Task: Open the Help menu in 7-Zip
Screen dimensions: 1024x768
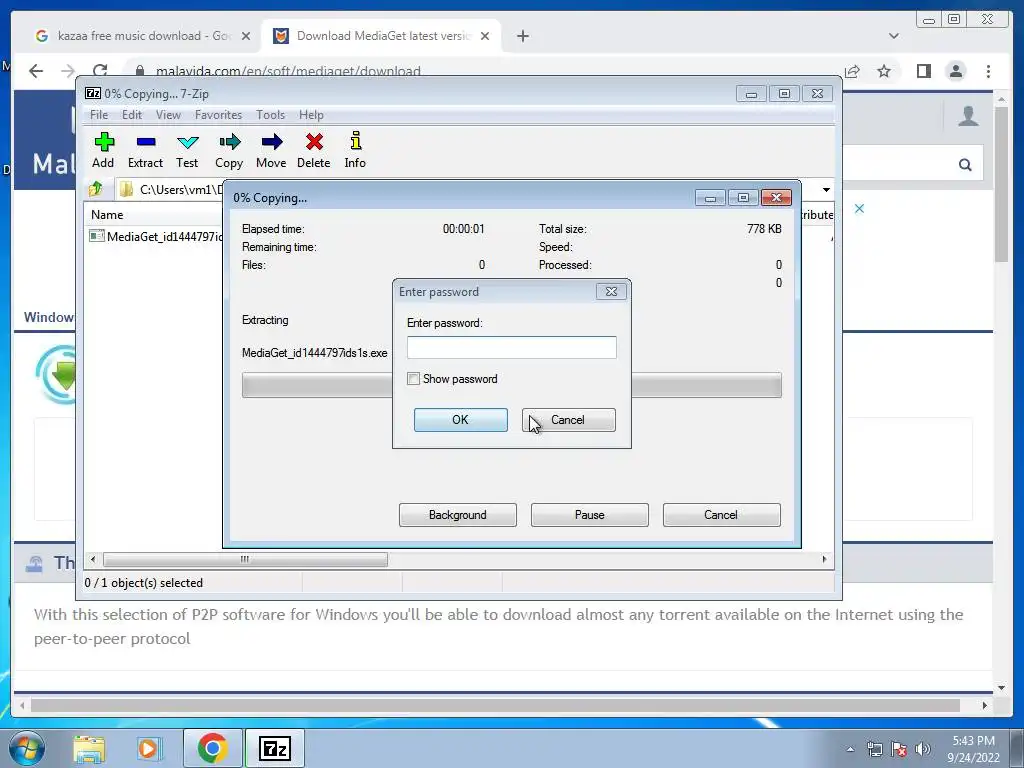Action: pos(311,115)
